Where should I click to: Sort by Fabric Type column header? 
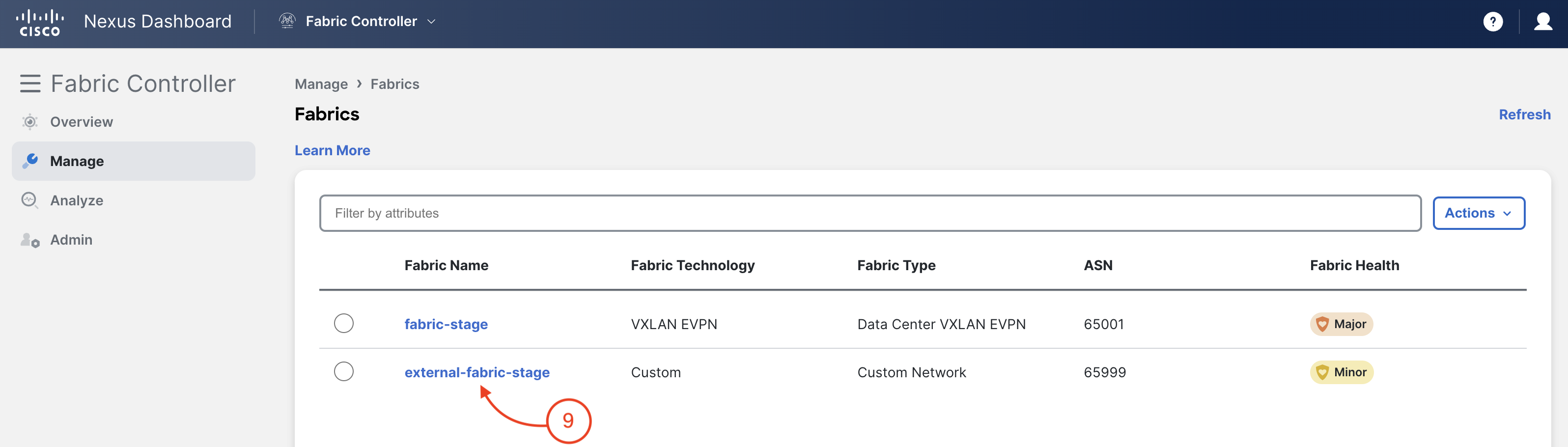click(896, 266)
